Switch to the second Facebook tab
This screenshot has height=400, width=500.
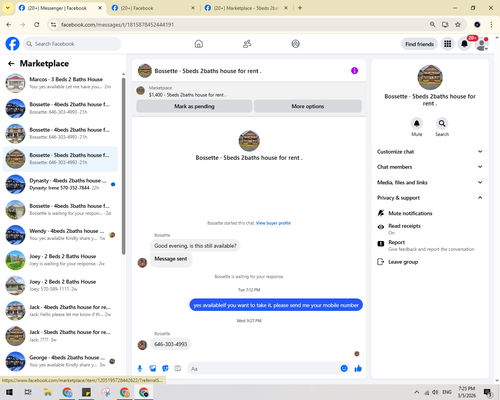click(153, 8)
